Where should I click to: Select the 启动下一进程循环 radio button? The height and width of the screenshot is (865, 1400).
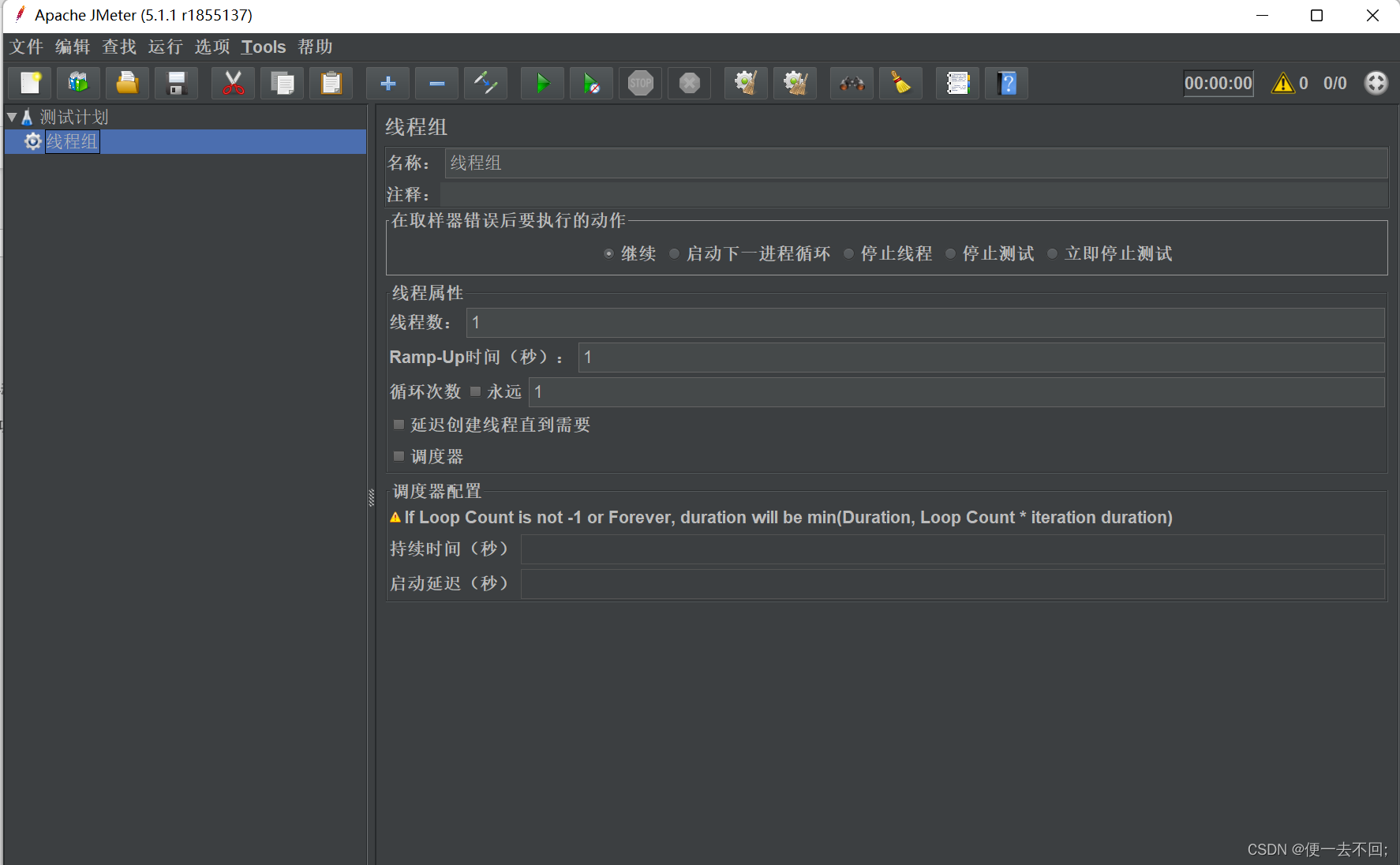pos(674,253)
